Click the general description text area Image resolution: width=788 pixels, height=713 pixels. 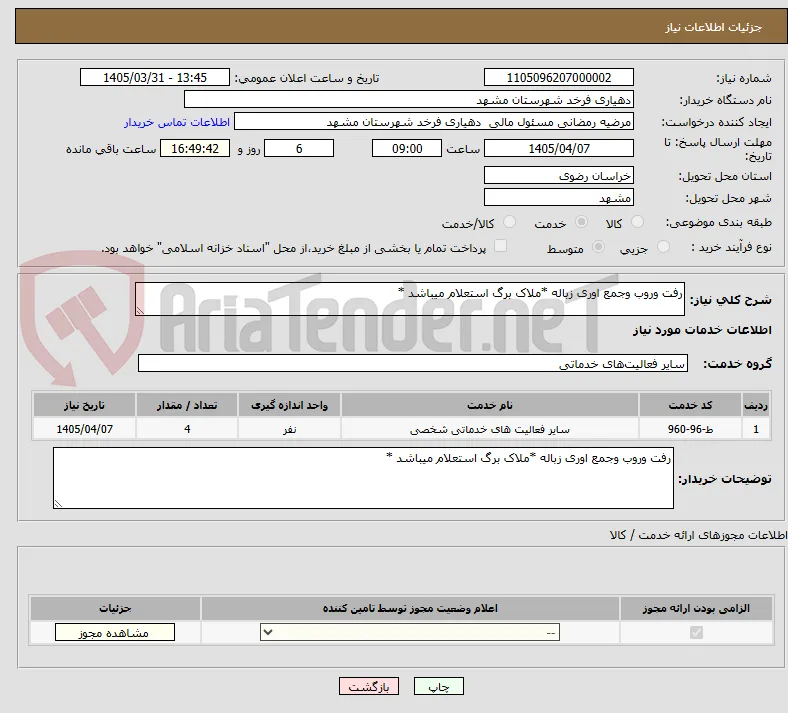(410, 299)
